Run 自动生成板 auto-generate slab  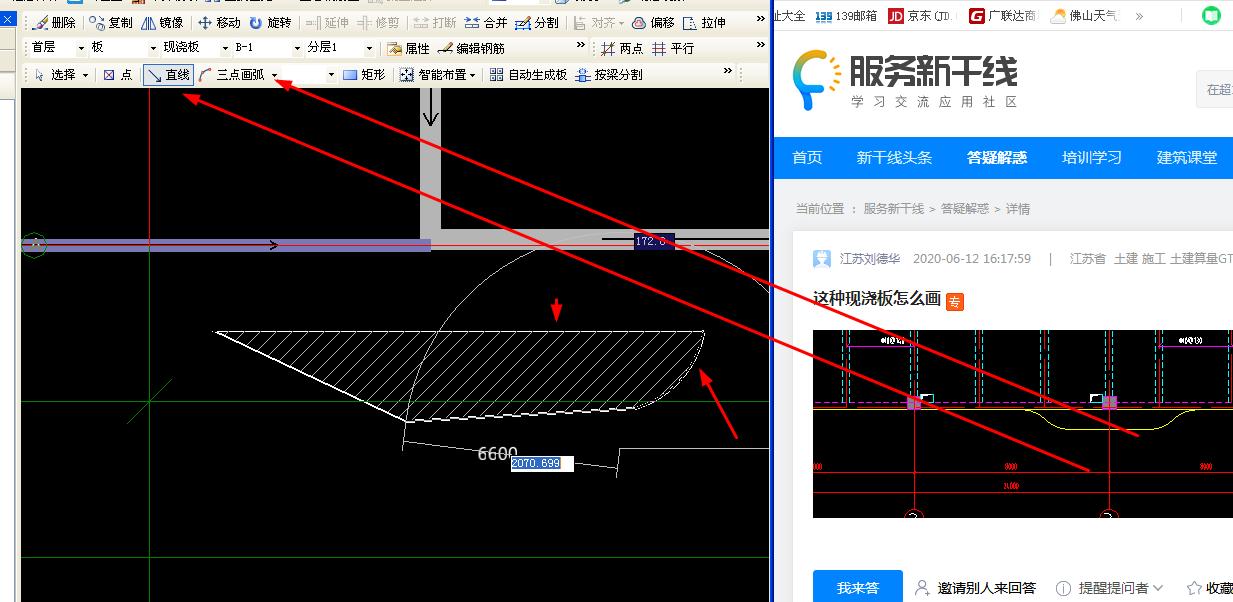[528, 74]
